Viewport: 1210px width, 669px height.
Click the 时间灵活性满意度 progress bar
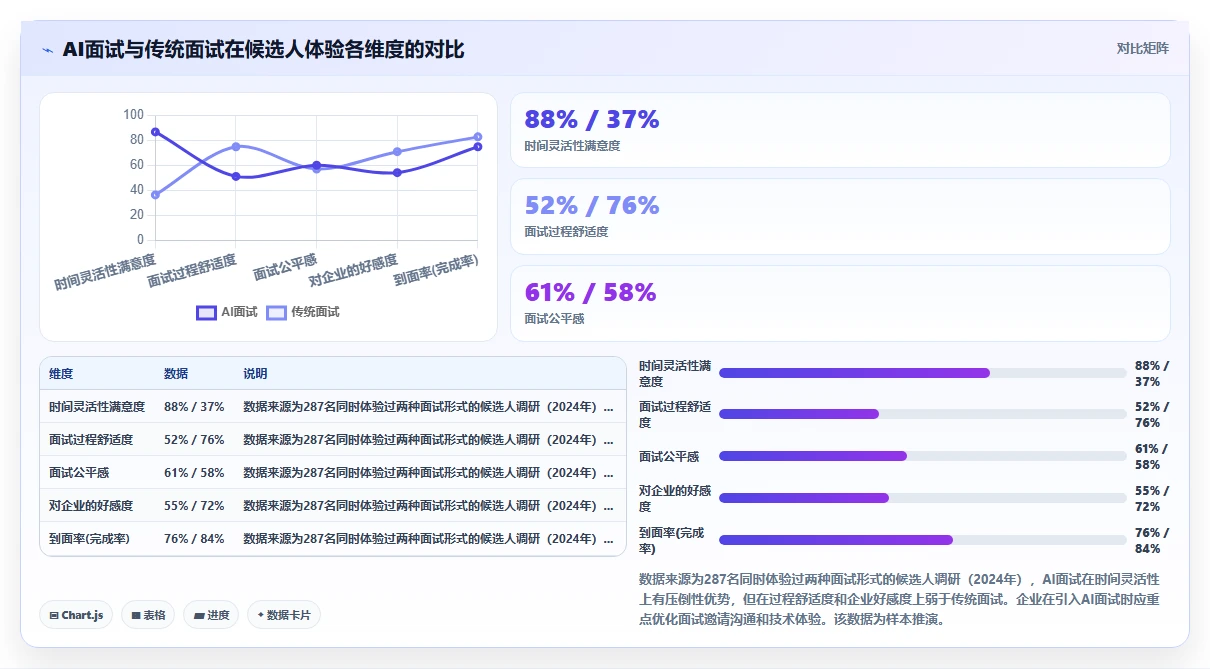[922, 373]
